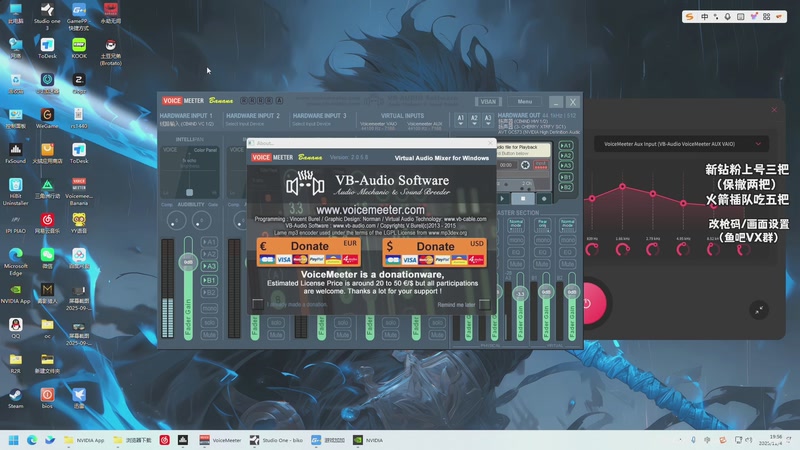
Task: Click the expand arrows icon beside the power button
Action: click(759, 311)
